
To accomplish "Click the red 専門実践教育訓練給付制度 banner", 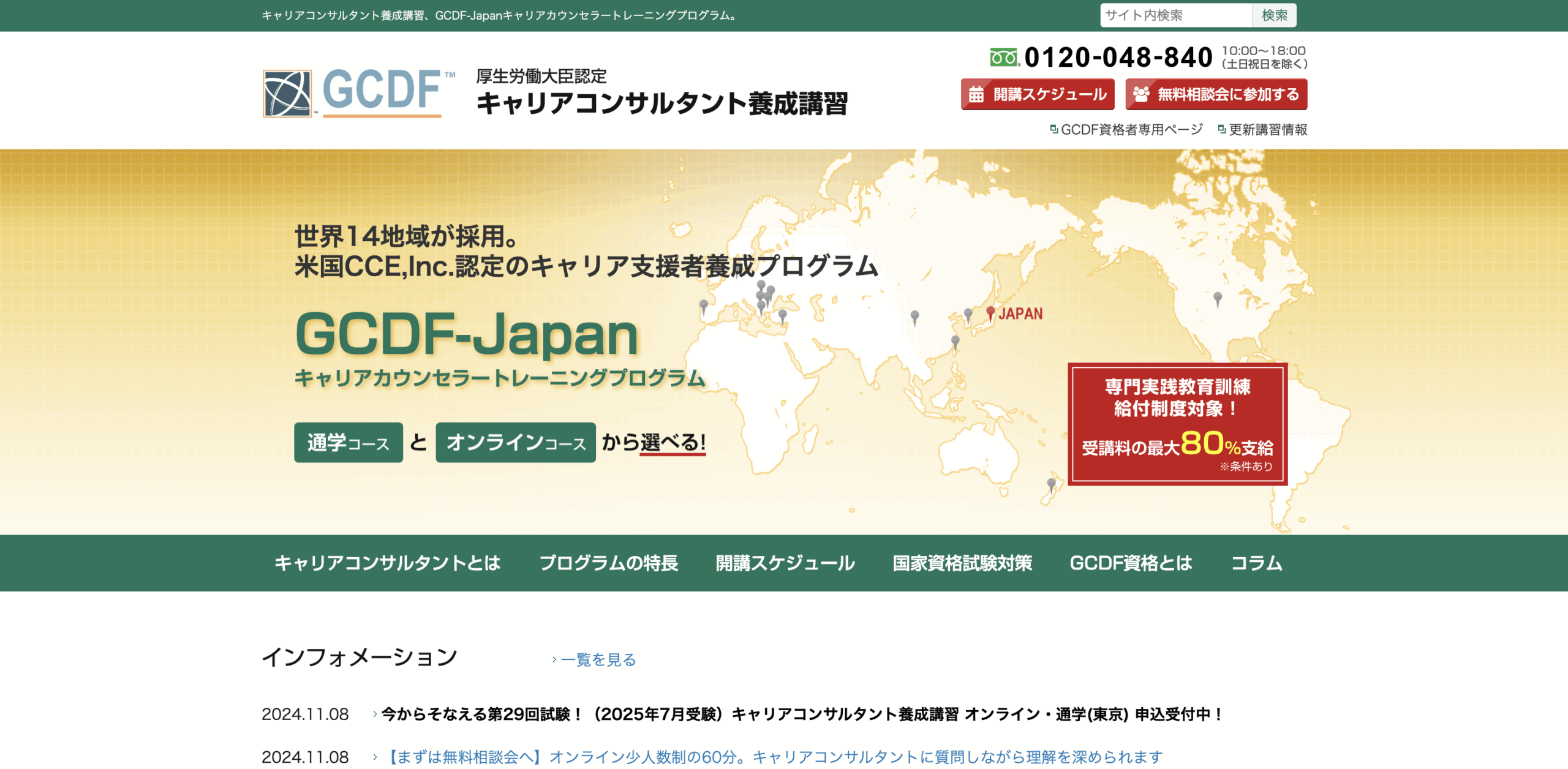I will 1177,424.
